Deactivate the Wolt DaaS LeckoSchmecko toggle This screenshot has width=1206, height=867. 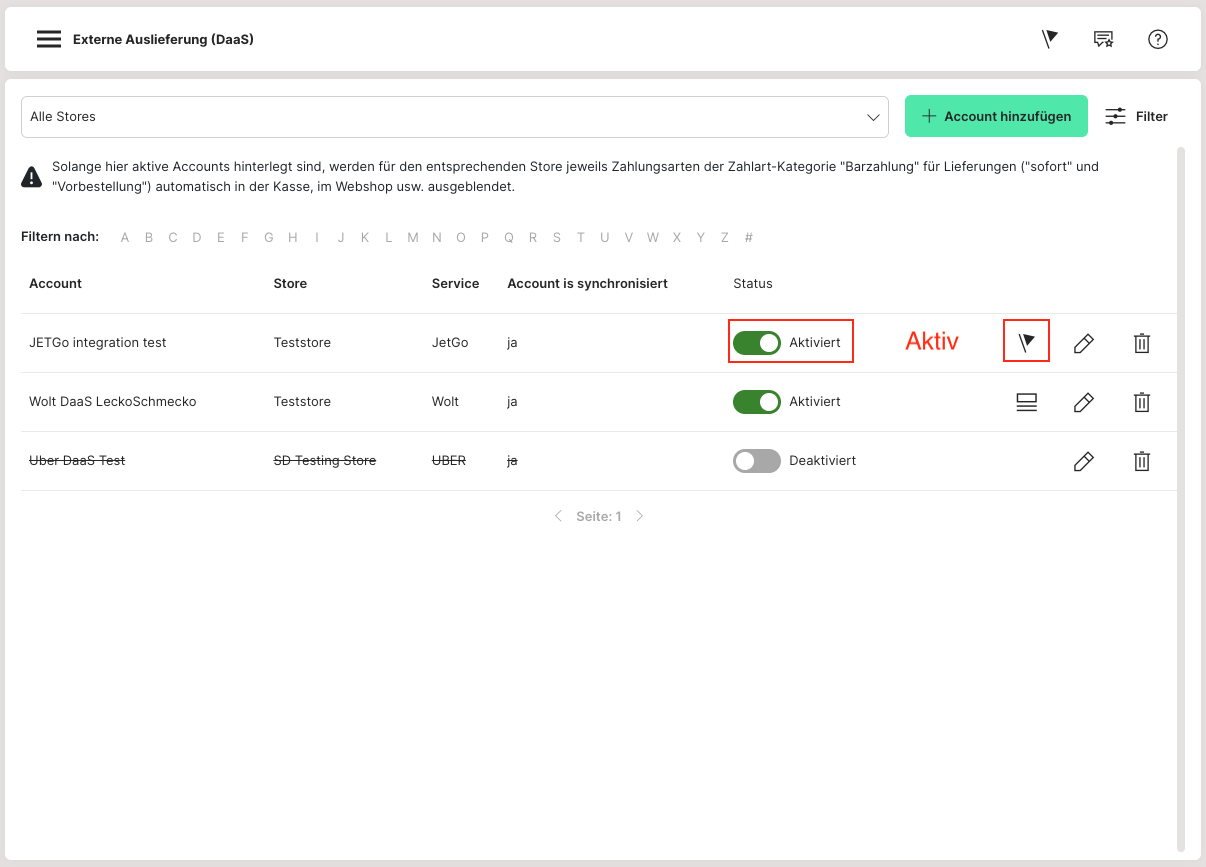[757, 402]
